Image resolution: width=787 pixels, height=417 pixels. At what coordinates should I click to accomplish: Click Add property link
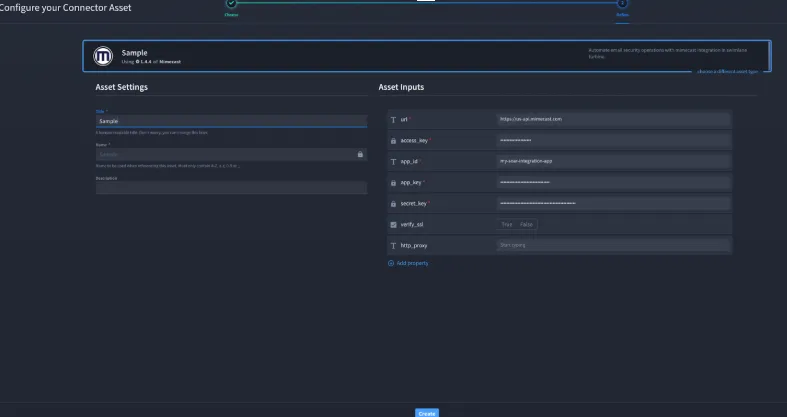click(412, 263)
